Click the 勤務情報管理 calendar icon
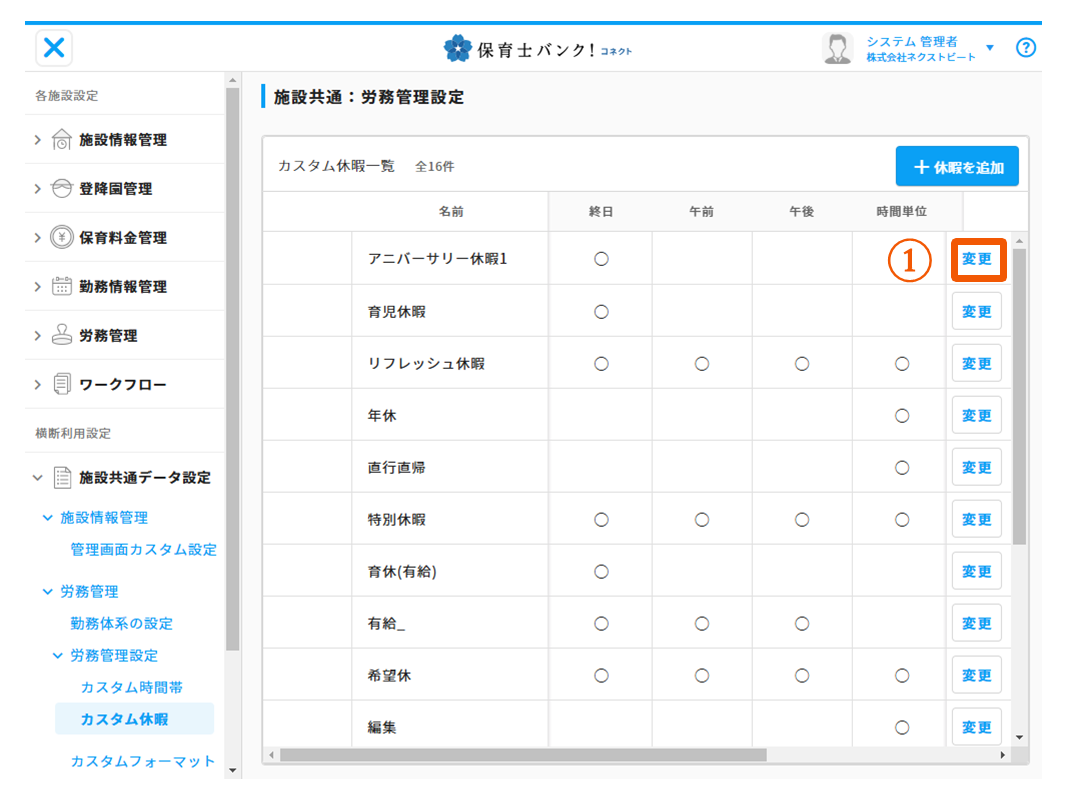The image size is (1067, 800). (x=61, y=287)
